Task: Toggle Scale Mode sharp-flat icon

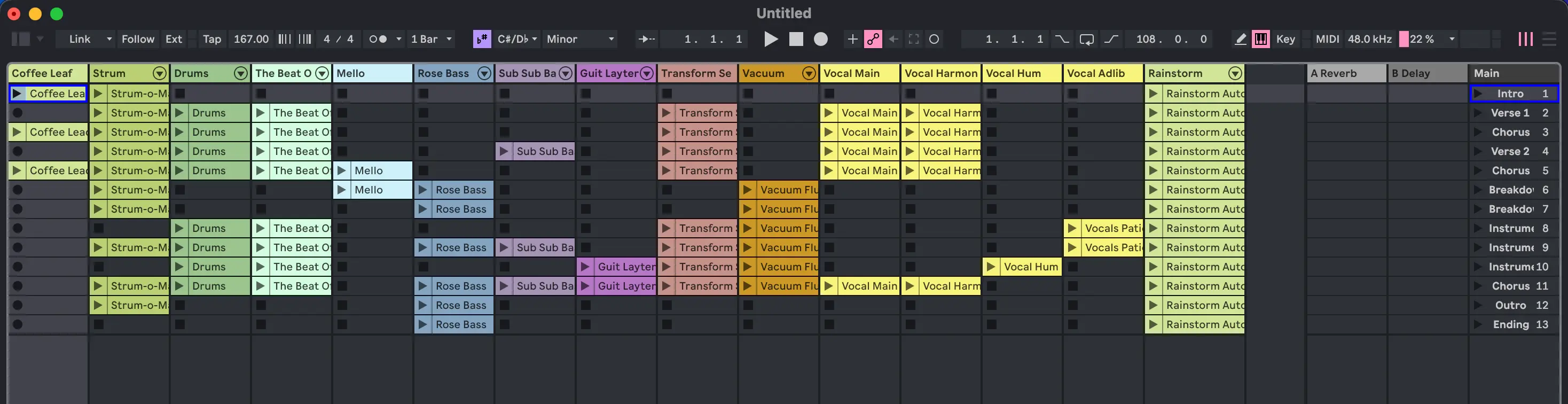Action: point(482,39)
